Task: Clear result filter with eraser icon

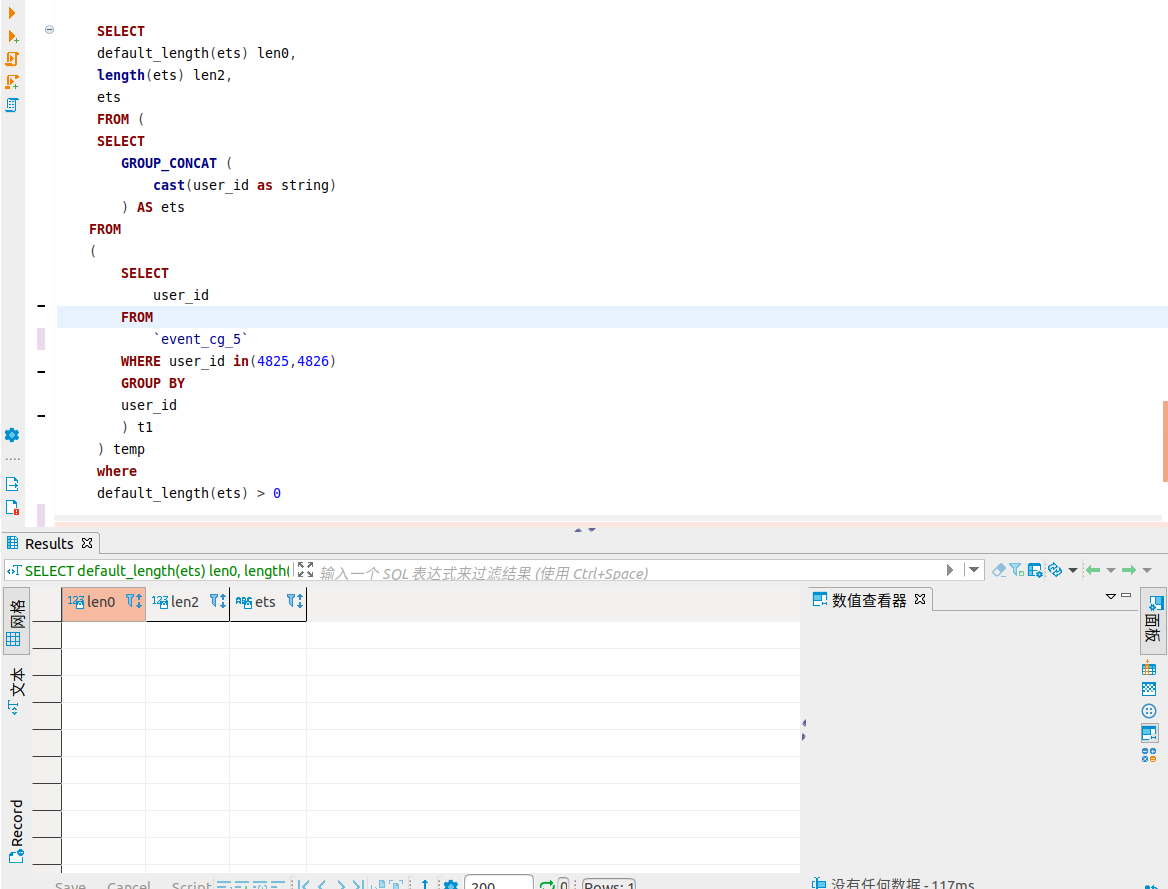Action: [x=998, y=570]
